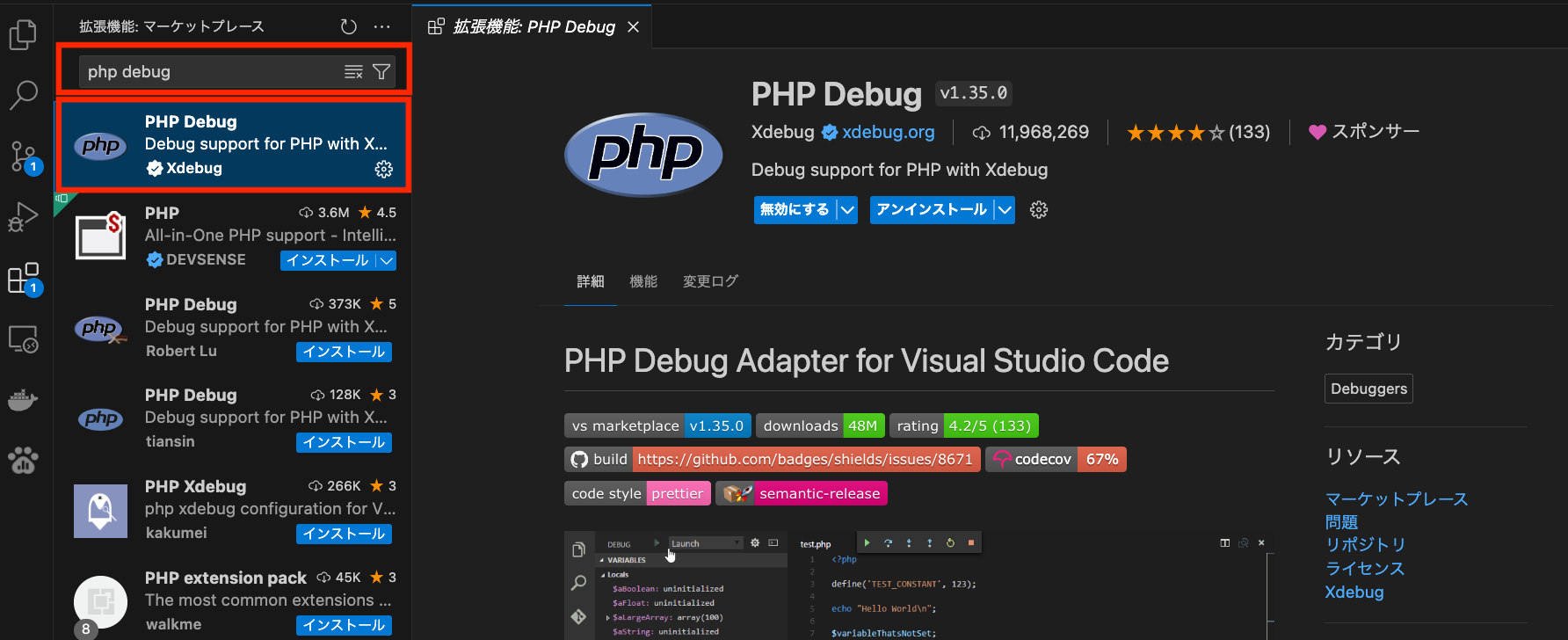
Task: Open Run and Debug view
Action: tap(23, 217)
